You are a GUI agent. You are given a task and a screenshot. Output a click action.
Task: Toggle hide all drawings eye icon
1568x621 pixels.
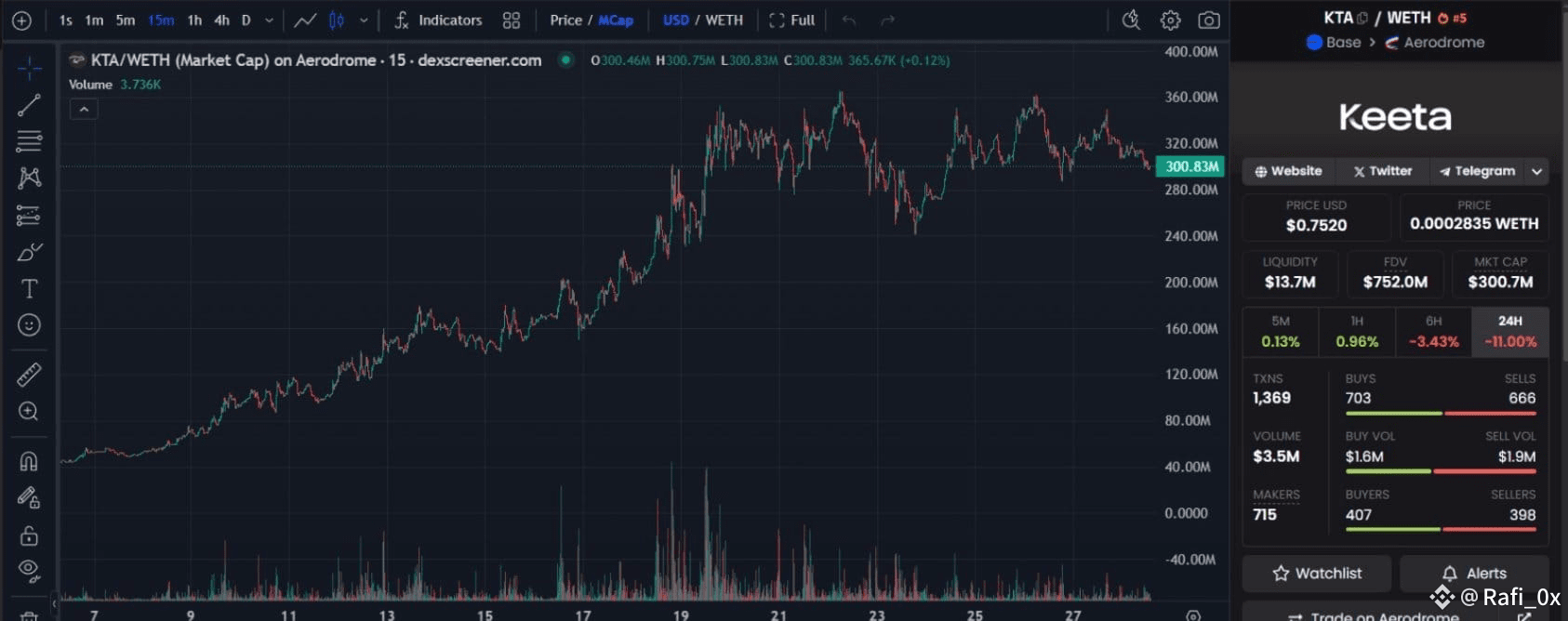click(29, 570)
